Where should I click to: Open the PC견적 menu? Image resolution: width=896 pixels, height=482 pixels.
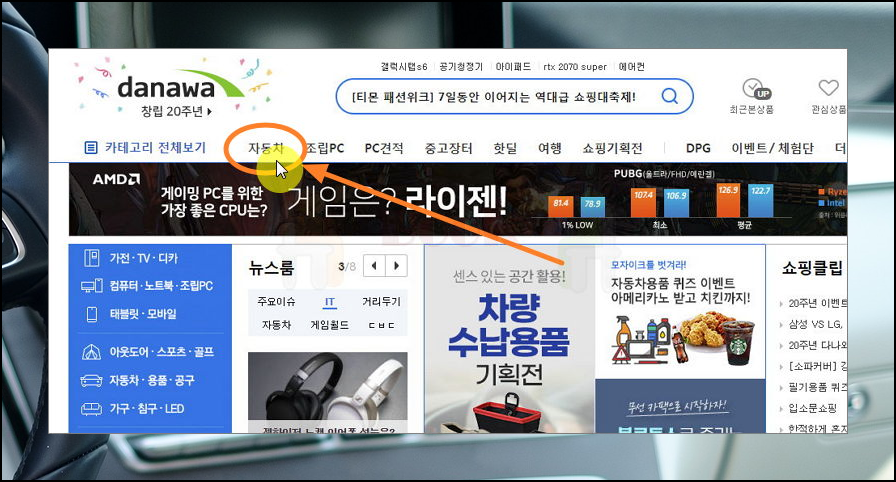tap(384, 148)
